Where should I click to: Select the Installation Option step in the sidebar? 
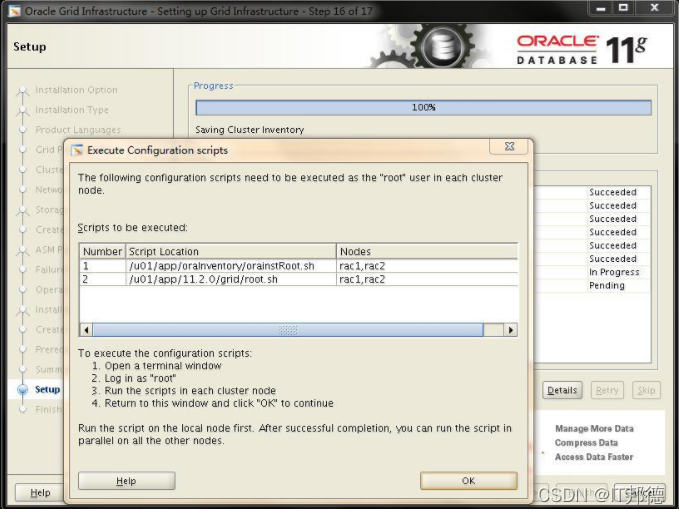coord(76,90)
